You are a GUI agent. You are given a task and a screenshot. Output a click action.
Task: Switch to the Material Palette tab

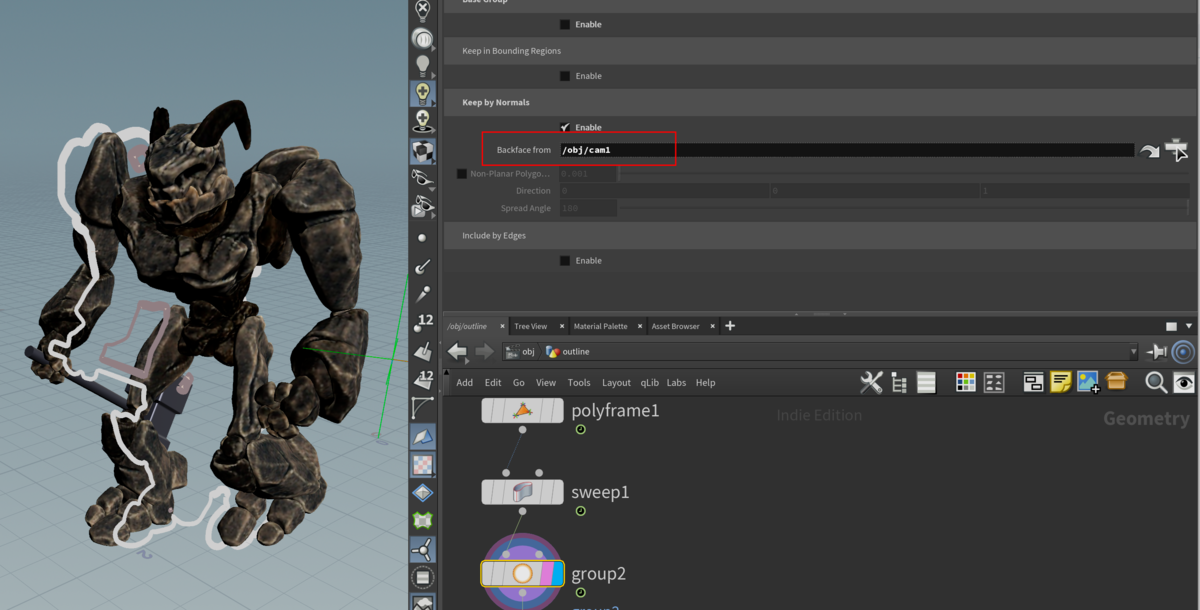600,326
